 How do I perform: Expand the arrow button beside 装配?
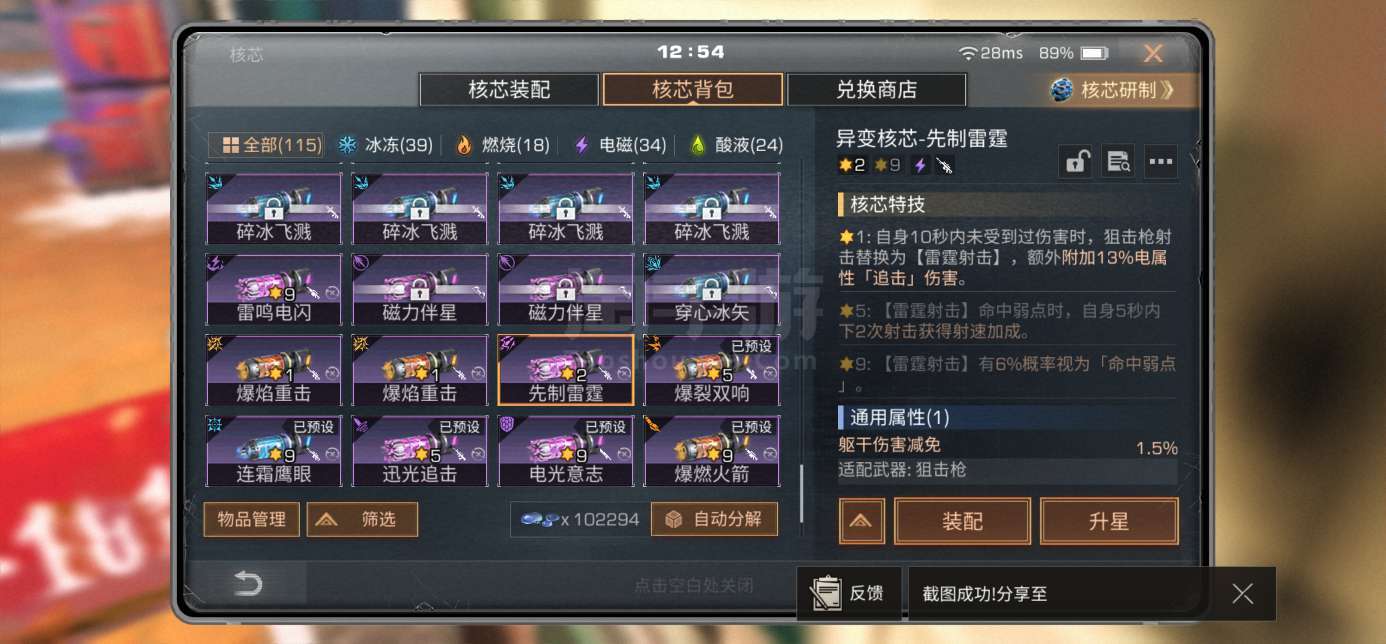pos(862,521)
